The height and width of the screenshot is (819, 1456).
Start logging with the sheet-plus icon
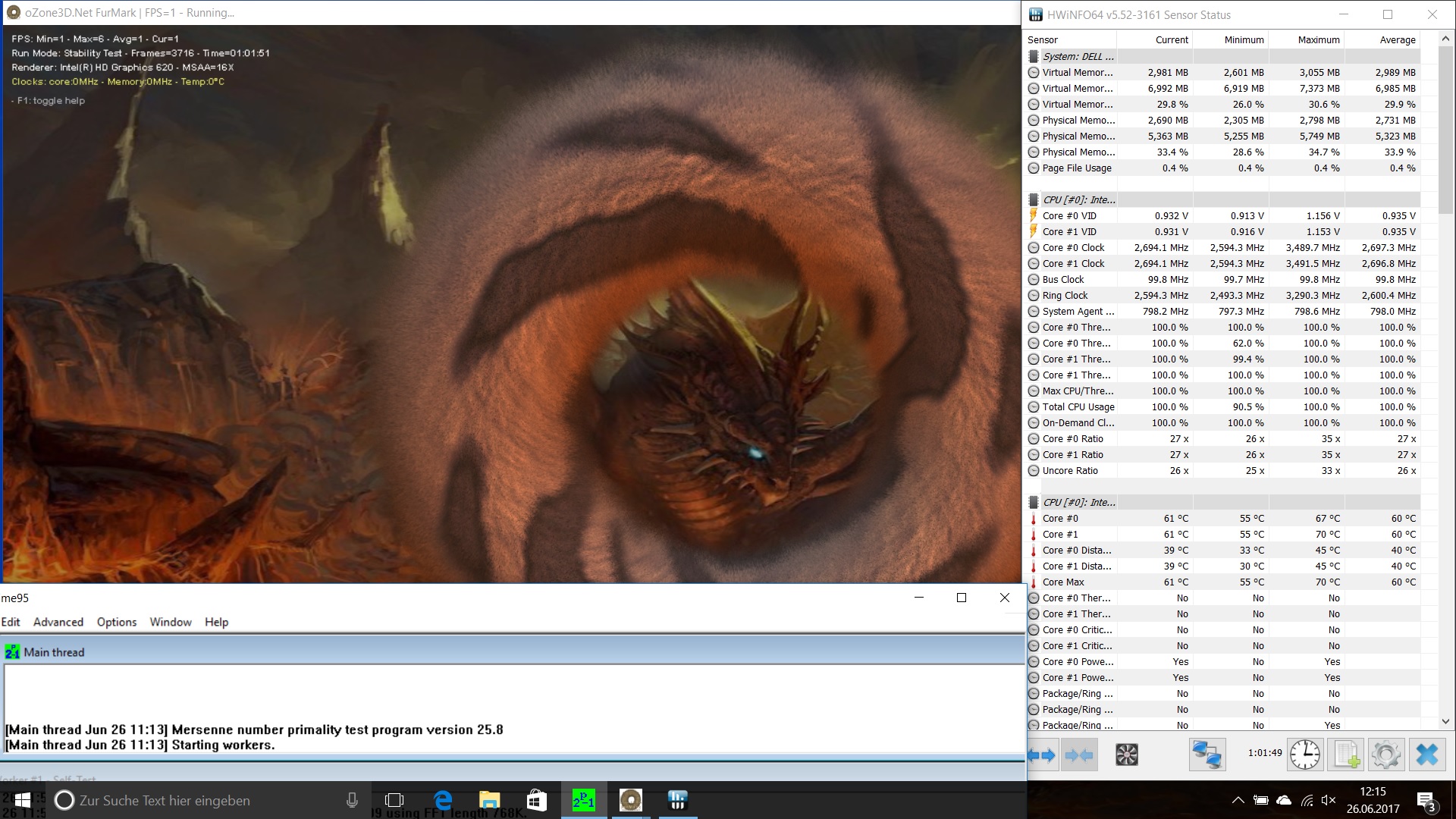pos(1346,755)
